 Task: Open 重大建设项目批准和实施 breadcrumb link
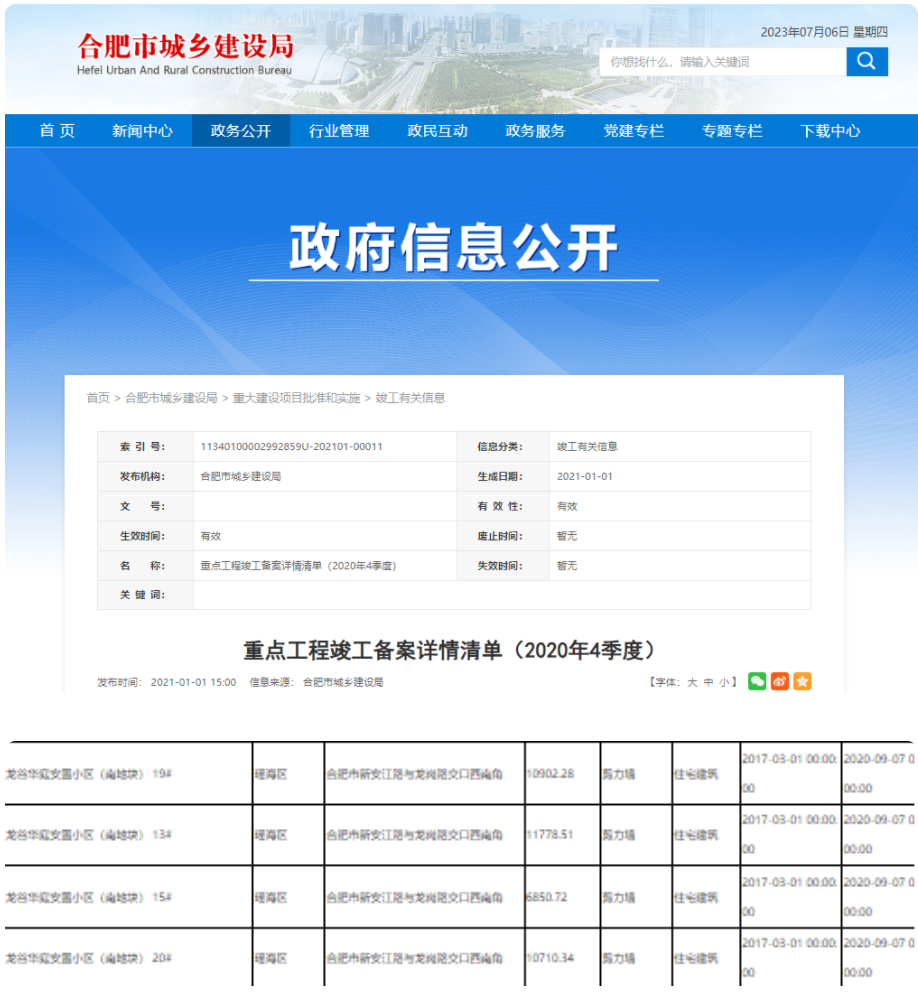(x=296, y=398)
